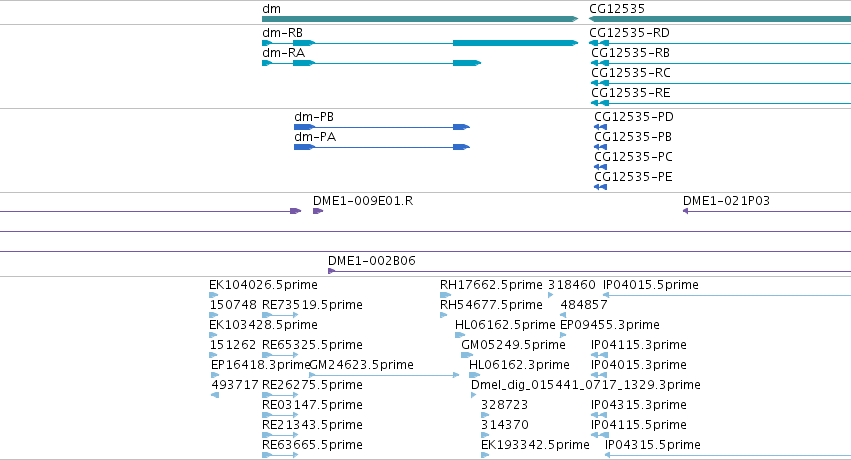Click the RE65325.5prime EST label
The height and width of the screenshot is (460, 851).
312,346
